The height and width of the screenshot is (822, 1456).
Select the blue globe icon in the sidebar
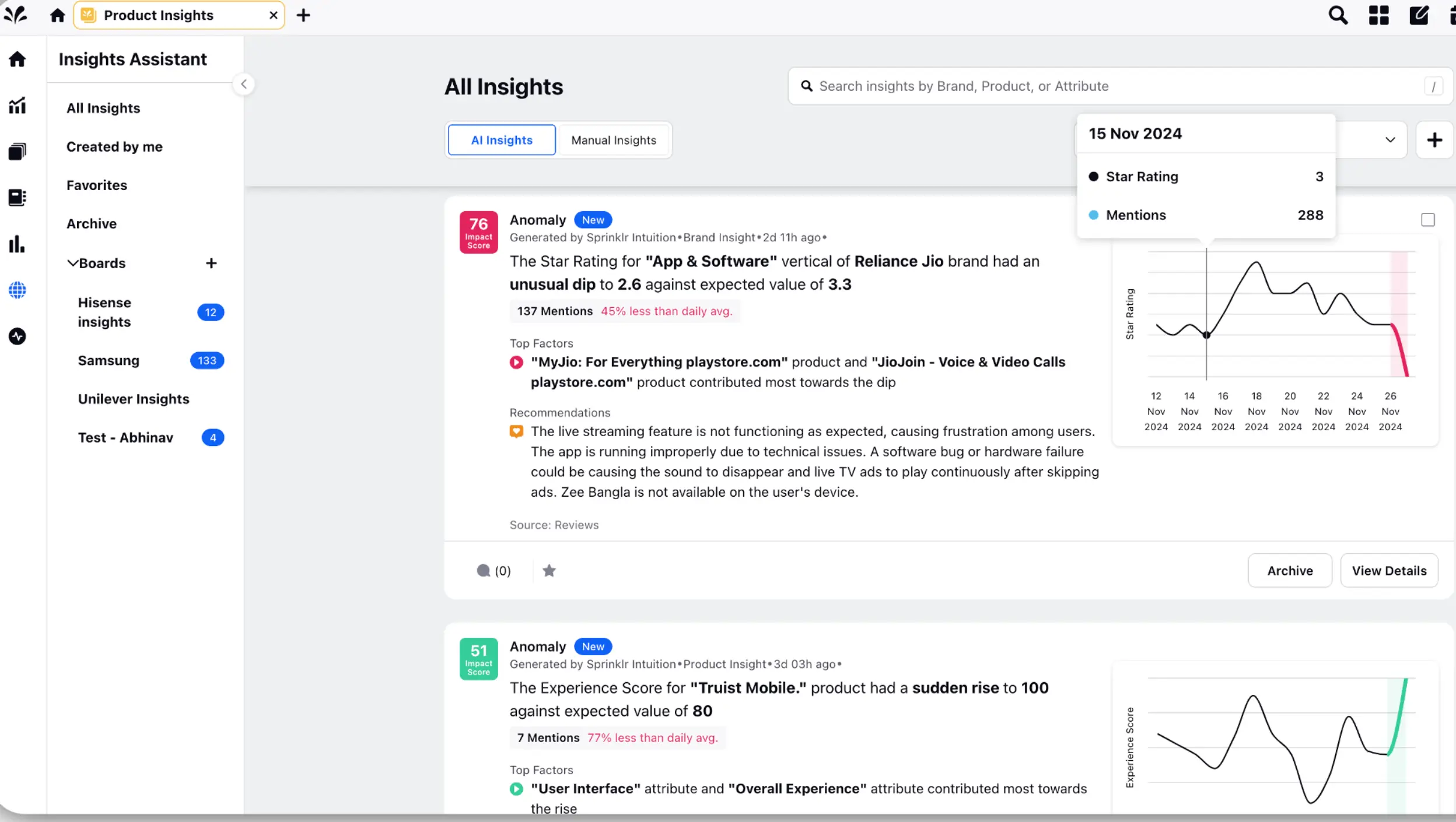(17, 290)
